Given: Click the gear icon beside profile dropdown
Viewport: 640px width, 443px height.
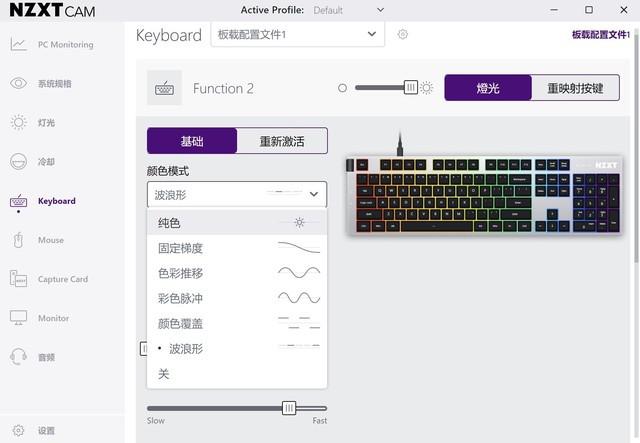Looking at the screenshot, I should (x=403, y=34).
